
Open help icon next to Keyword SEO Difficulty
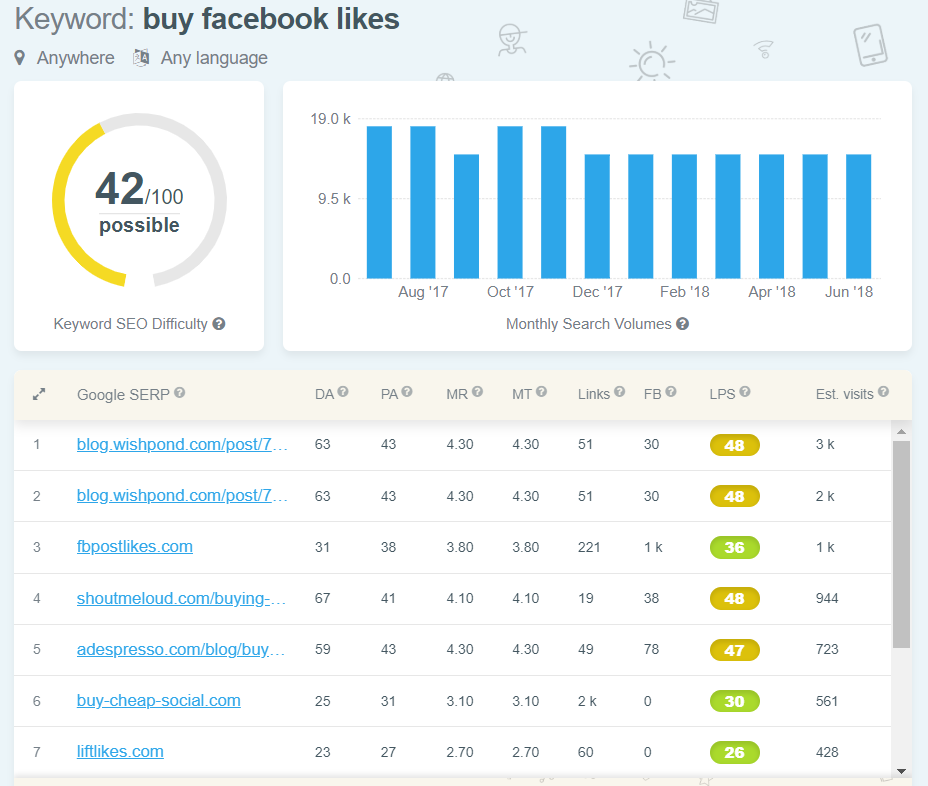(219, 324)
